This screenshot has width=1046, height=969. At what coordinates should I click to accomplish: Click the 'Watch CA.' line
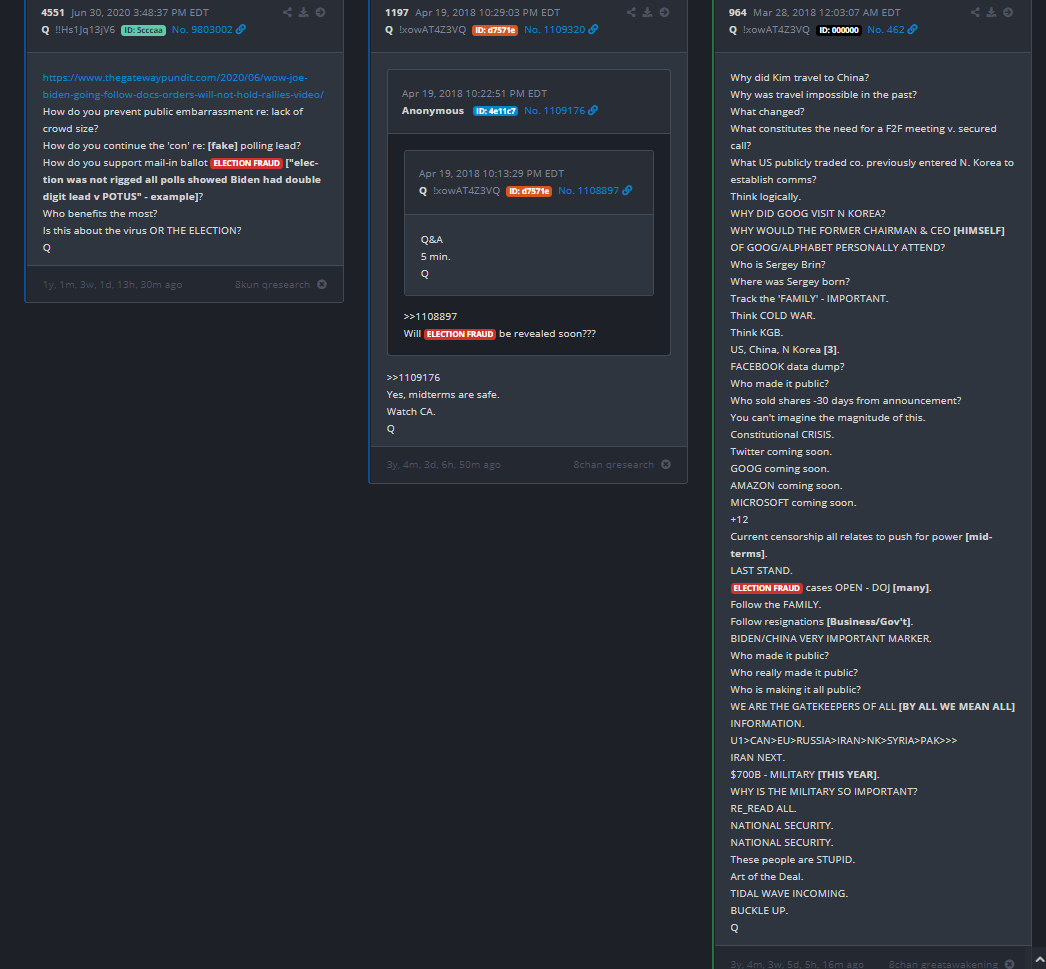pos(411,411)
